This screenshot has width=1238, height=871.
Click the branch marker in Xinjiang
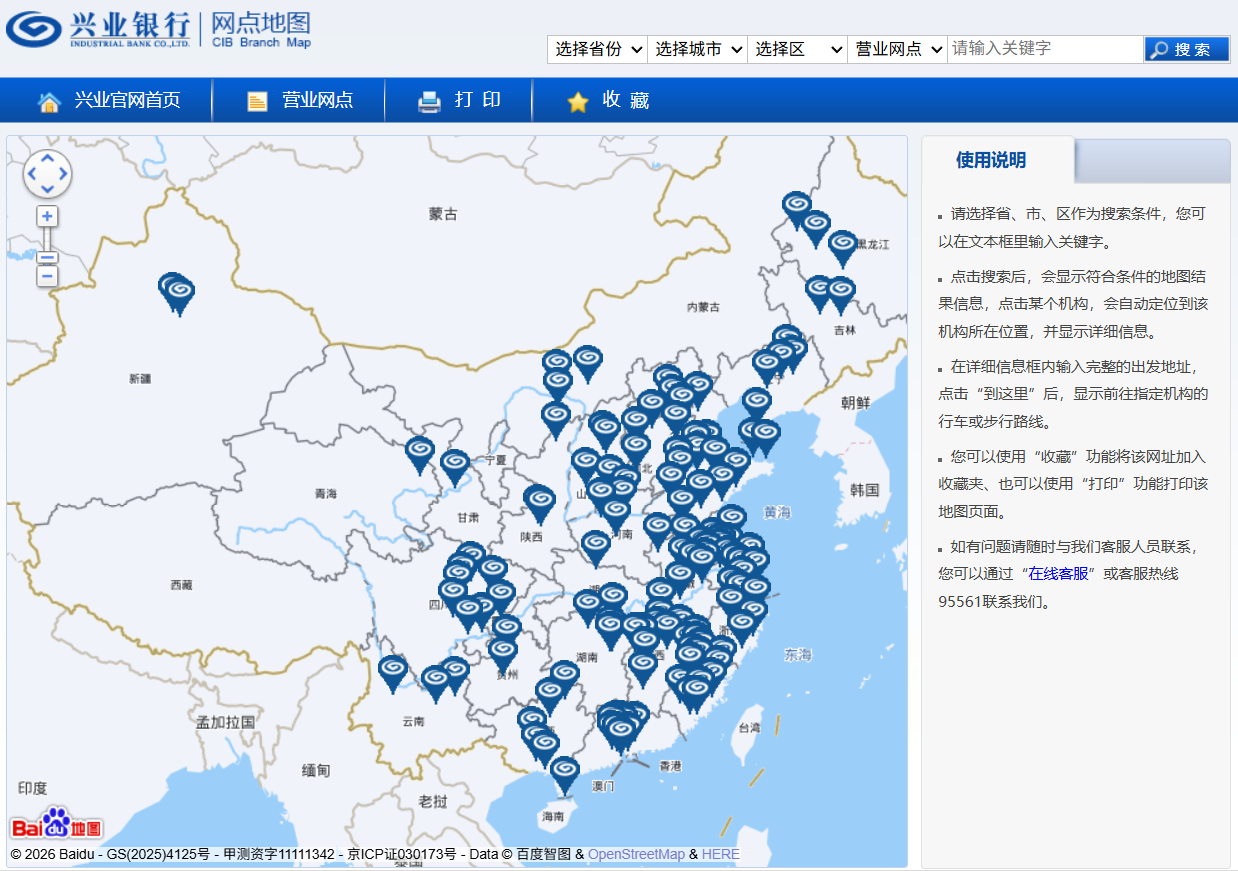point(179,293)
